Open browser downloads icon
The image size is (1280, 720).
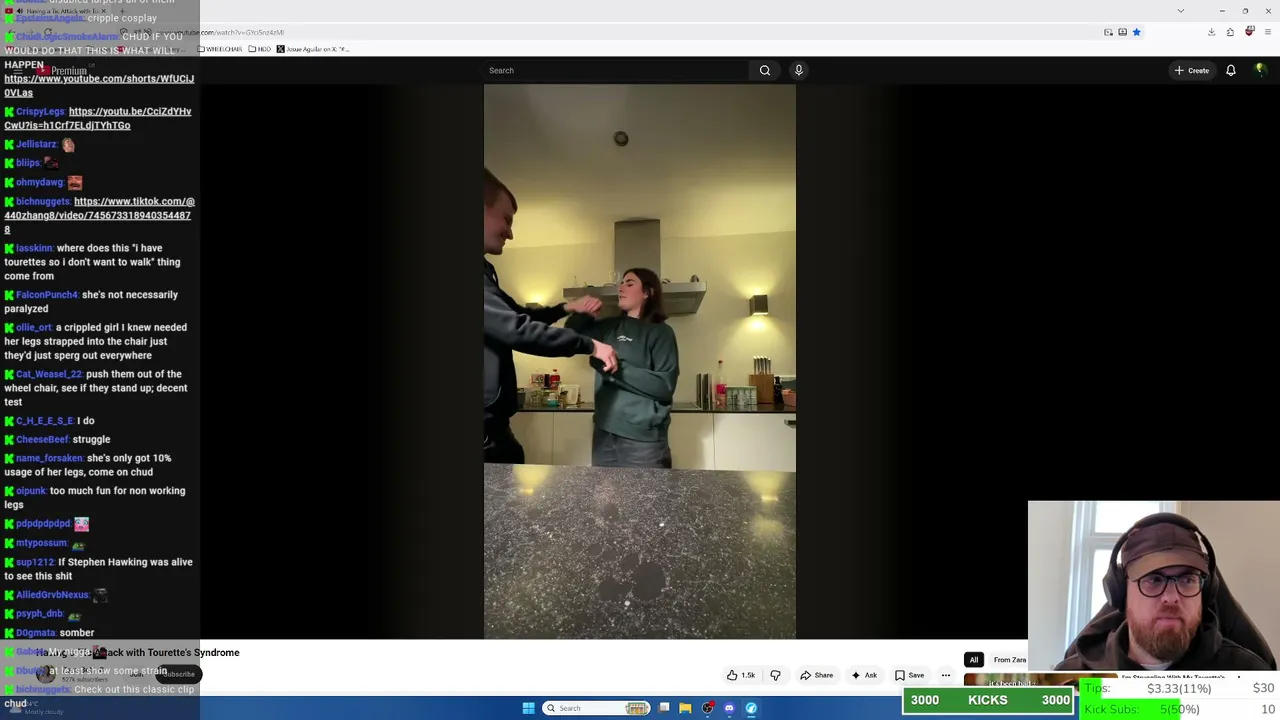[1211, 32]
